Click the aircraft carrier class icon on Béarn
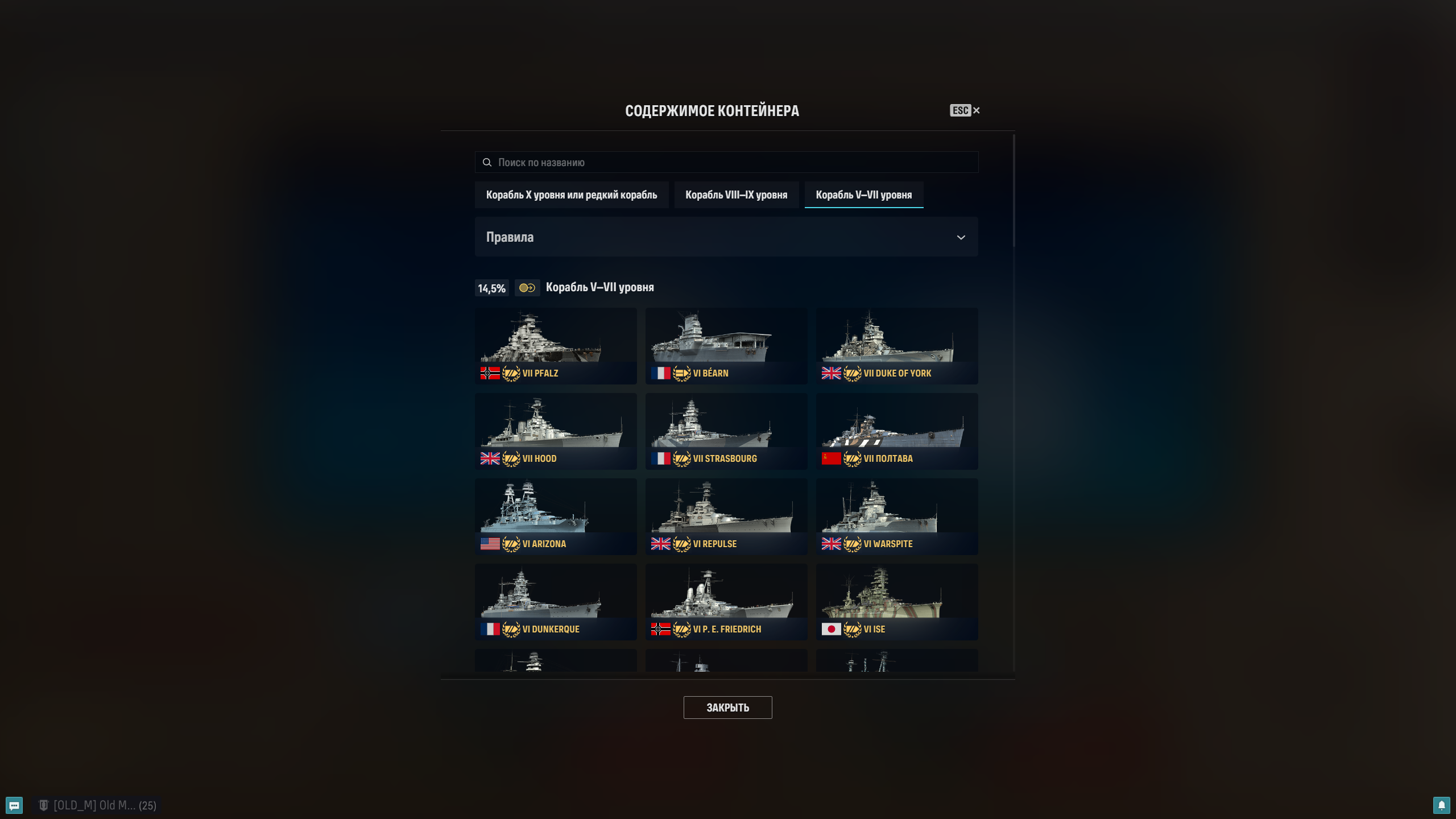This screenshot has width=1456, height=819. [681, 373]
